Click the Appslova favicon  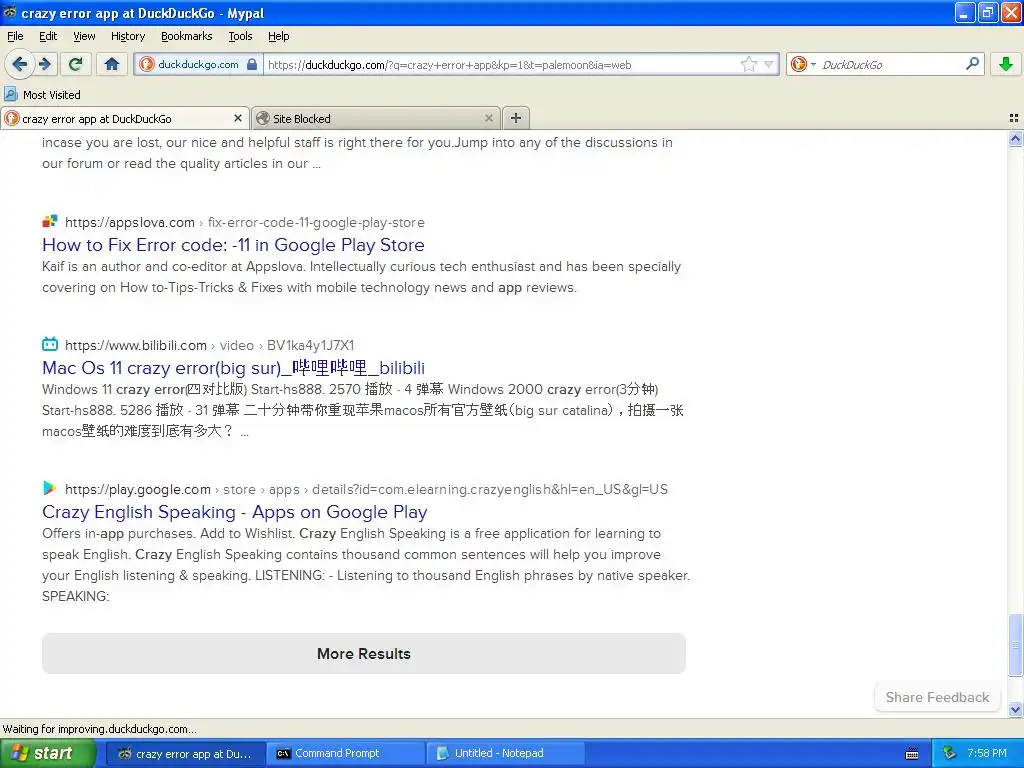coord(50,222)
